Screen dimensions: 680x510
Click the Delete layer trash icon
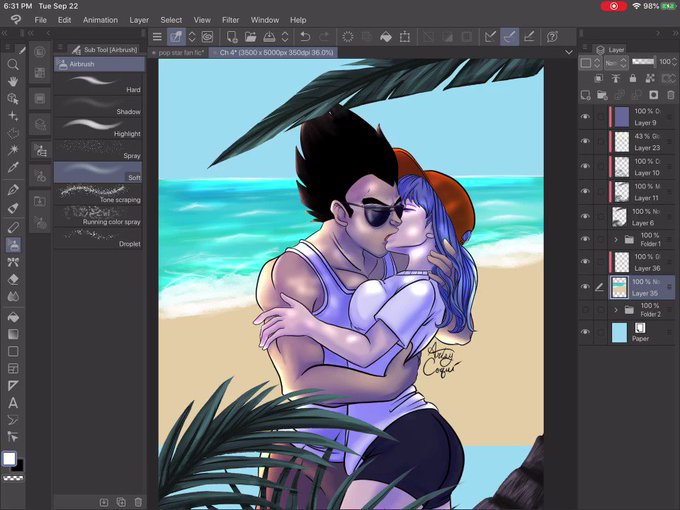tap(670, 95)
